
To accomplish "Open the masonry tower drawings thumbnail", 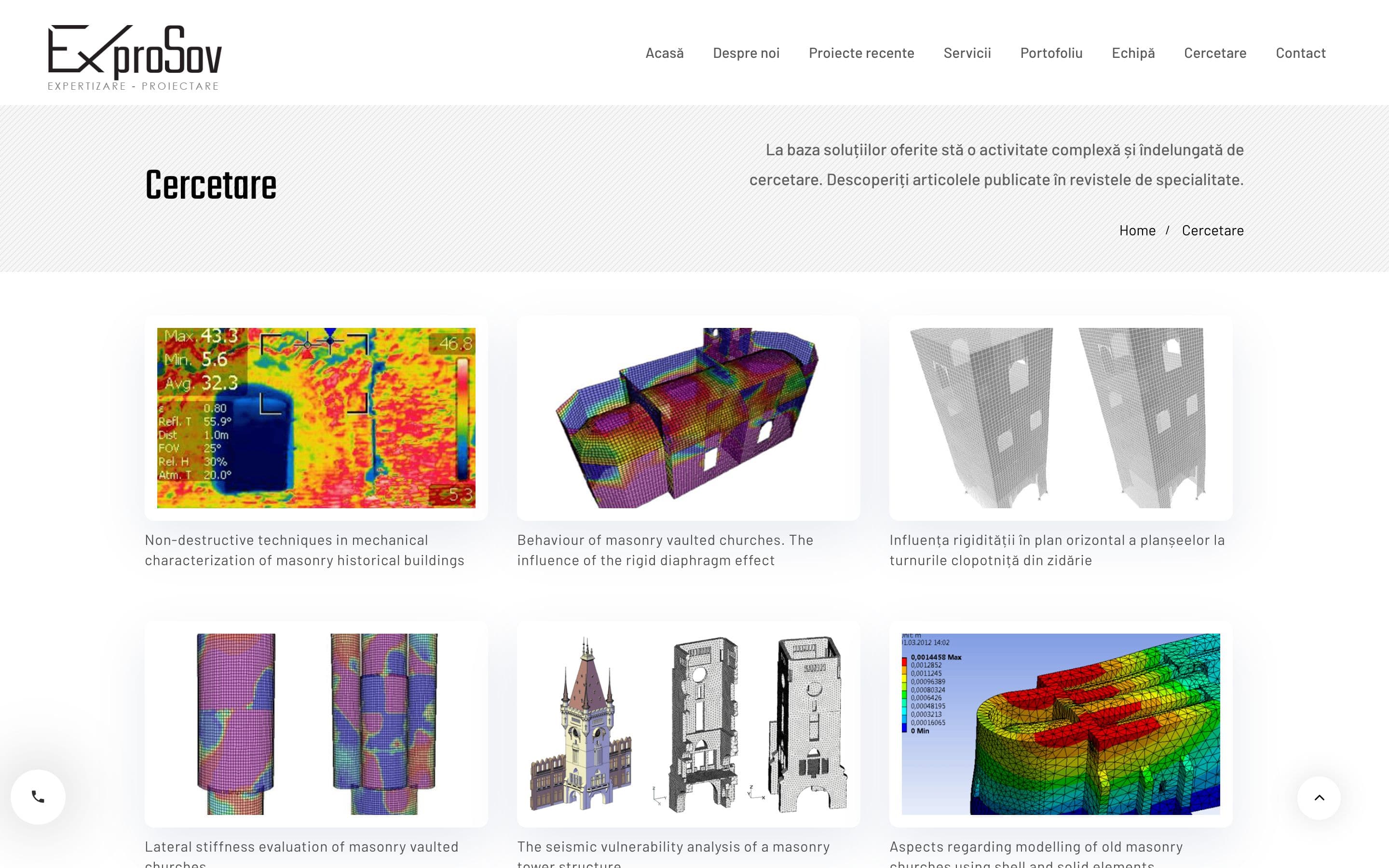I will click(x=688, y=724).
